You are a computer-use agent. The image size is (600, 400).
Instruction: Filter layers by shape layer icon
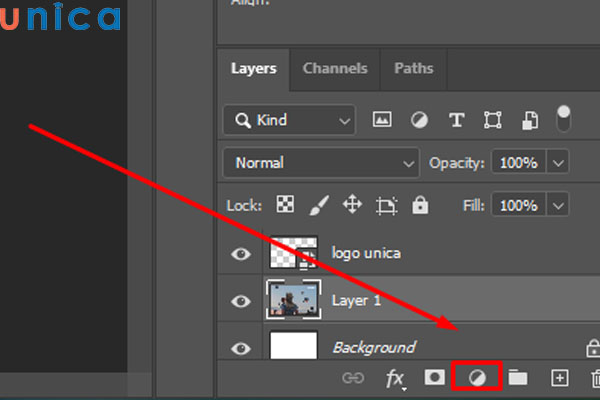coord(493,120)
